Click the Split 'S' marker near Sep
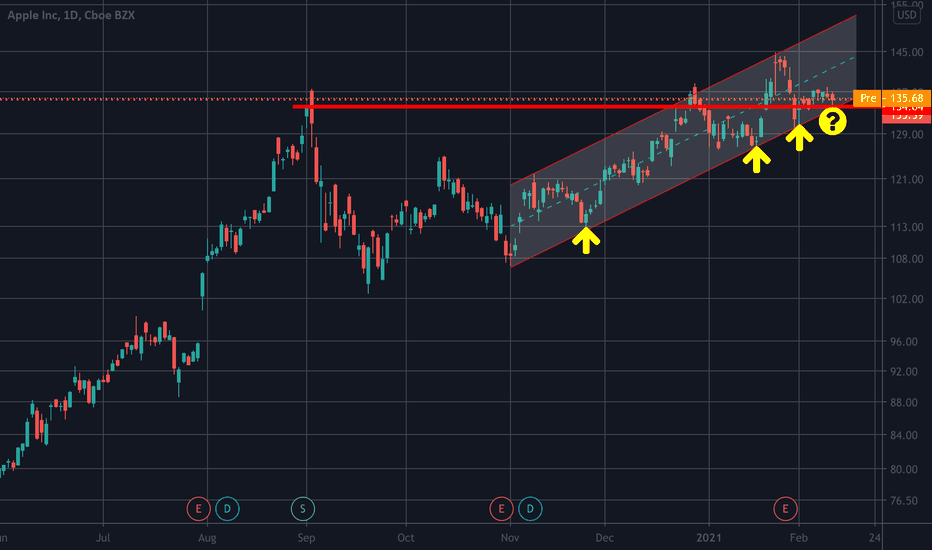Screen dimensions: 932x550 (303, 509)
